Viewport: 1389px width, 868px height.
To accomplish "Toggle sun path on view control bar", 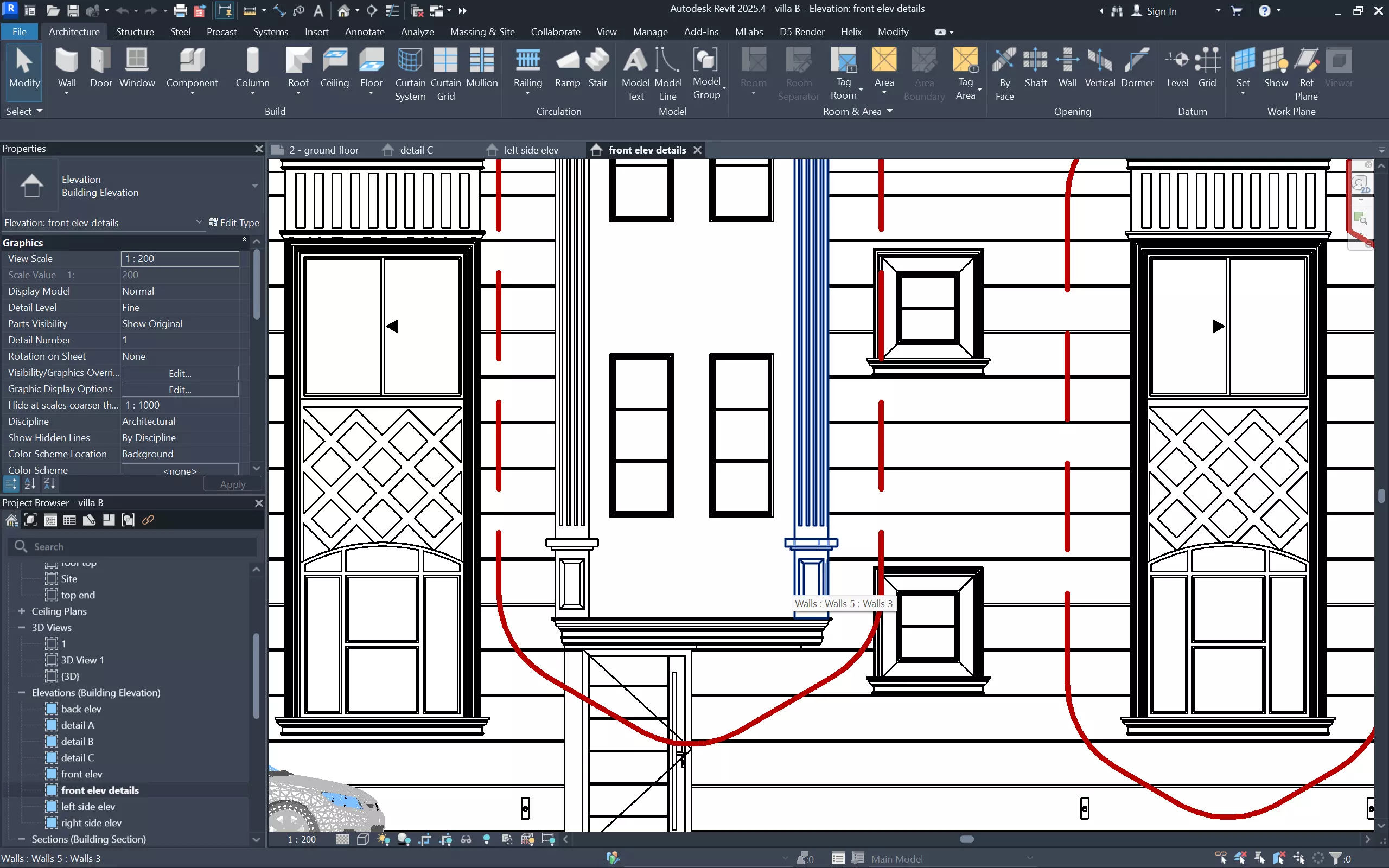I will tap(384, 839).
